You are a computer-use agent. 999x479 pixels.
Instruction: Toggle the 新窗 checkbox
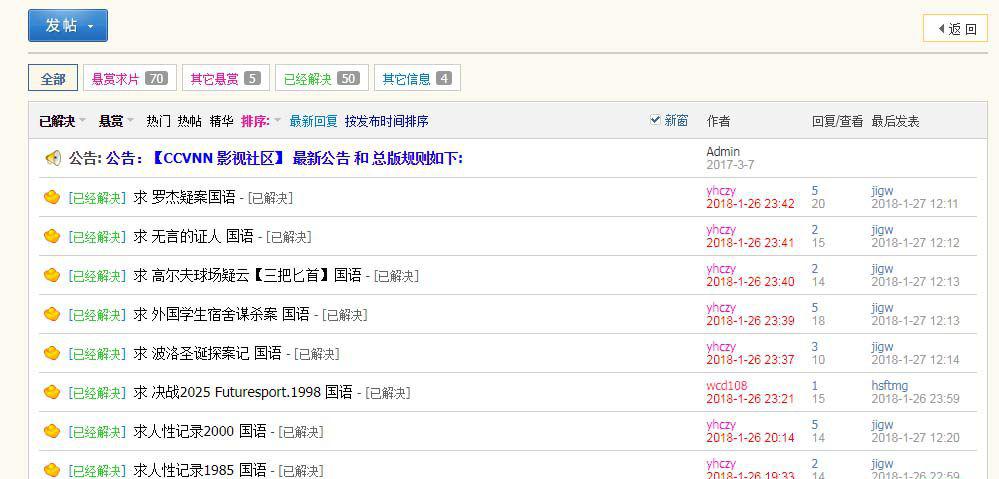(x=655, y=120)
